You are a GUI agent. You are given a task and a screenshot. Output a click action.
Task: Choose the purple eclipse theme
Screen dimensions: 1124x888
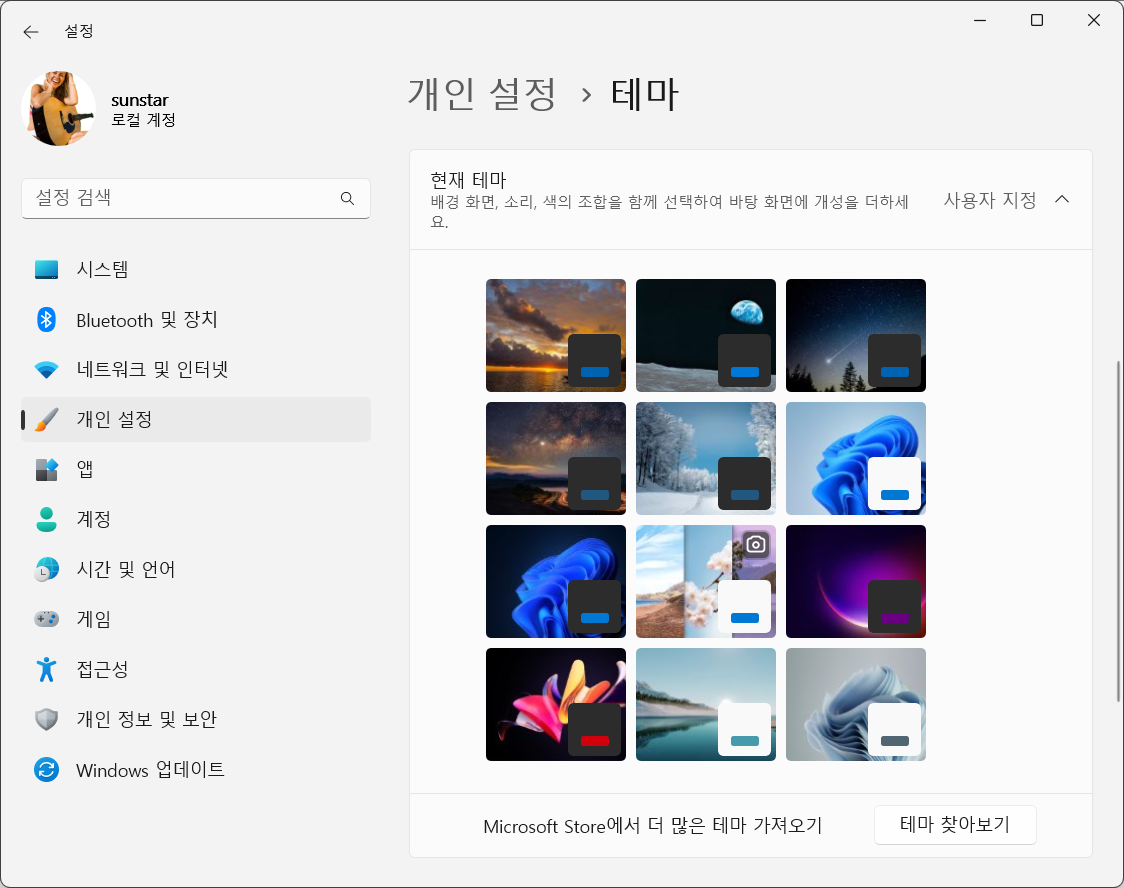coord(855,581)
